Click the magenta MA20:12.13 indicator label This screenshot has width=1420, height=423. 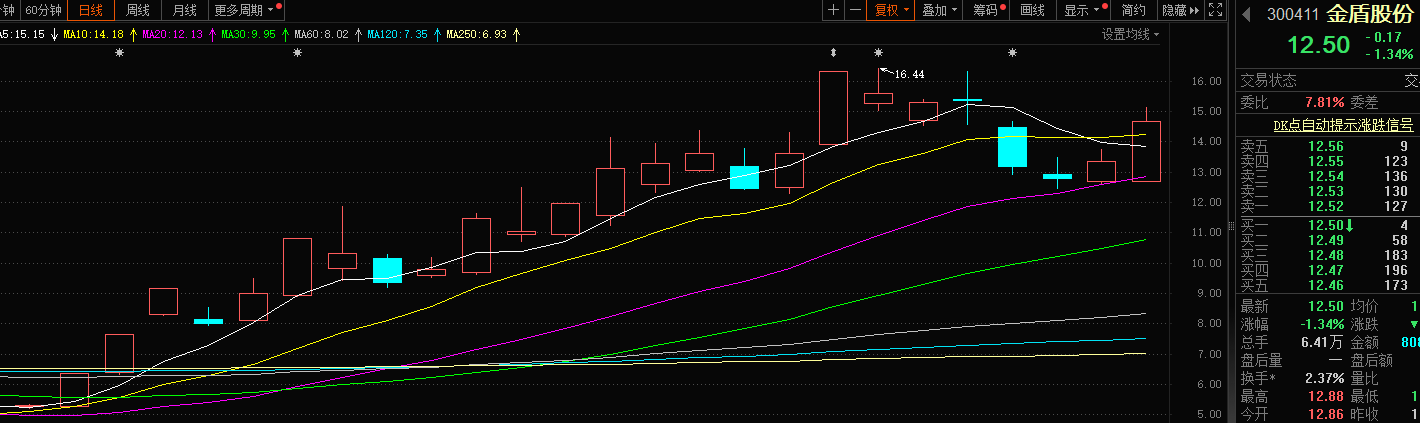173,34
